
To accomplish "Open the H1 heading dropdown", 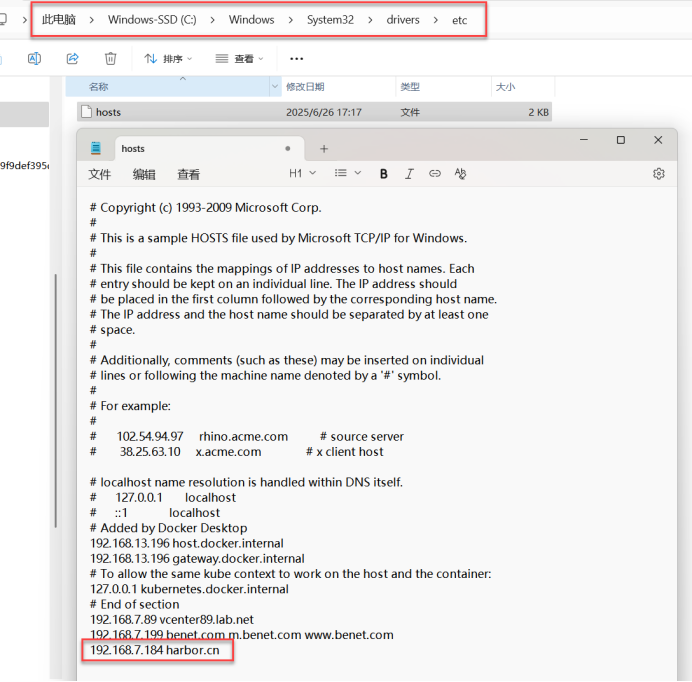I will (302, 173).
